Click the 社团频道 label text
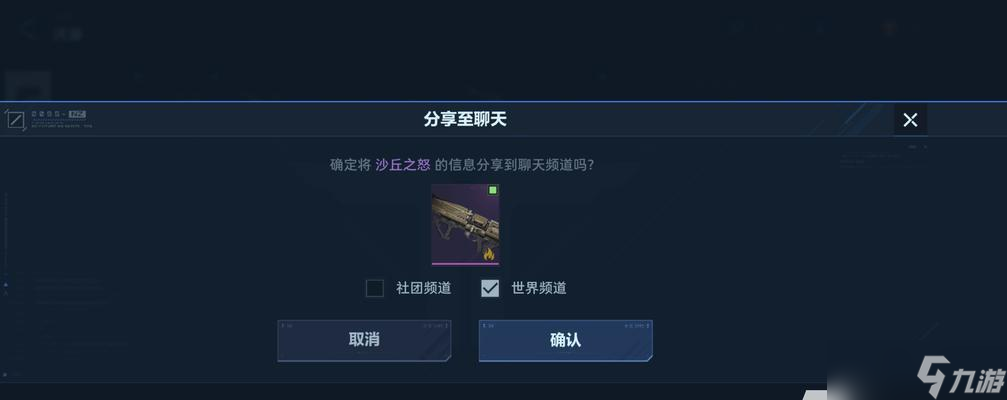The width and height of the screenshot is (1007, 400). coord(424,288)
